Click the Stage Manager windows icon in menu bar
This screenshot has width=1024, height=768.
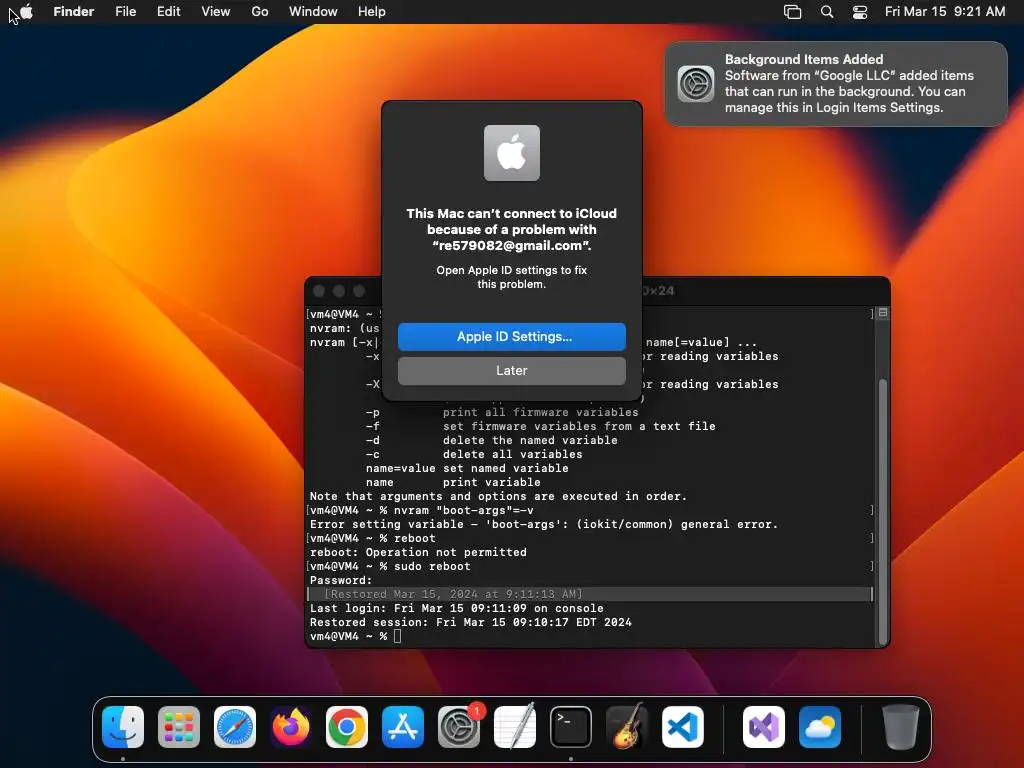(x=792, y=12)
